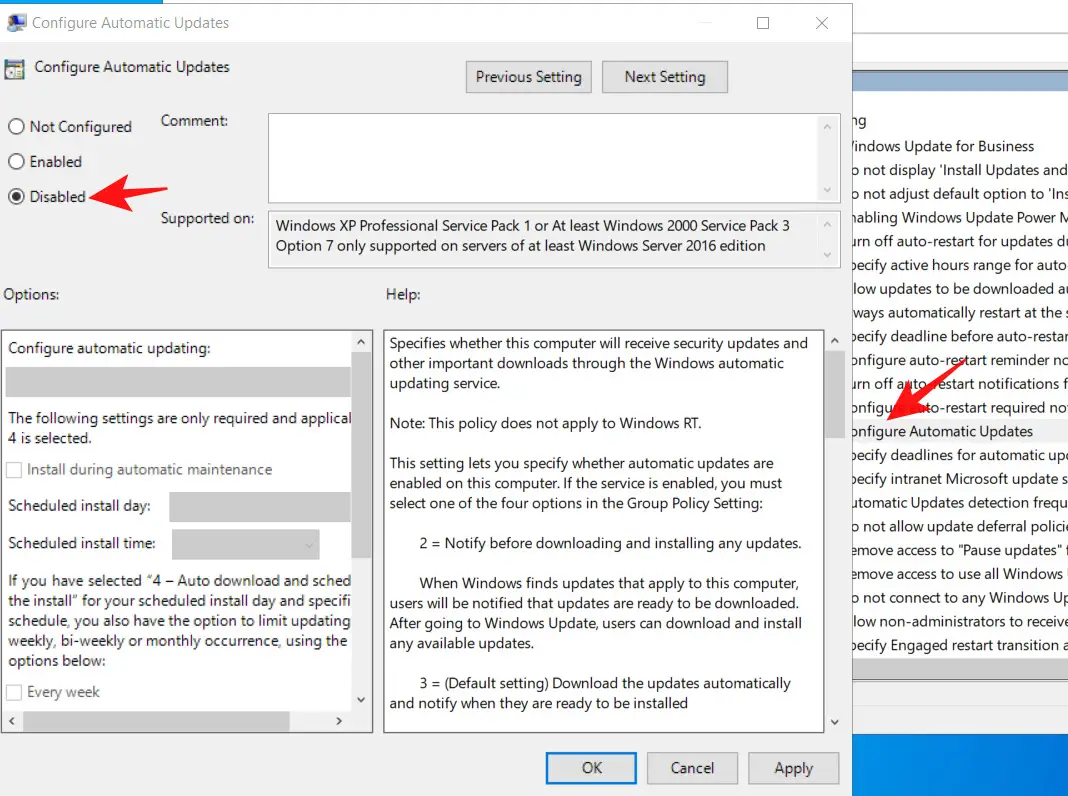Select Do not adjust default option policy in background

(960, 194)
